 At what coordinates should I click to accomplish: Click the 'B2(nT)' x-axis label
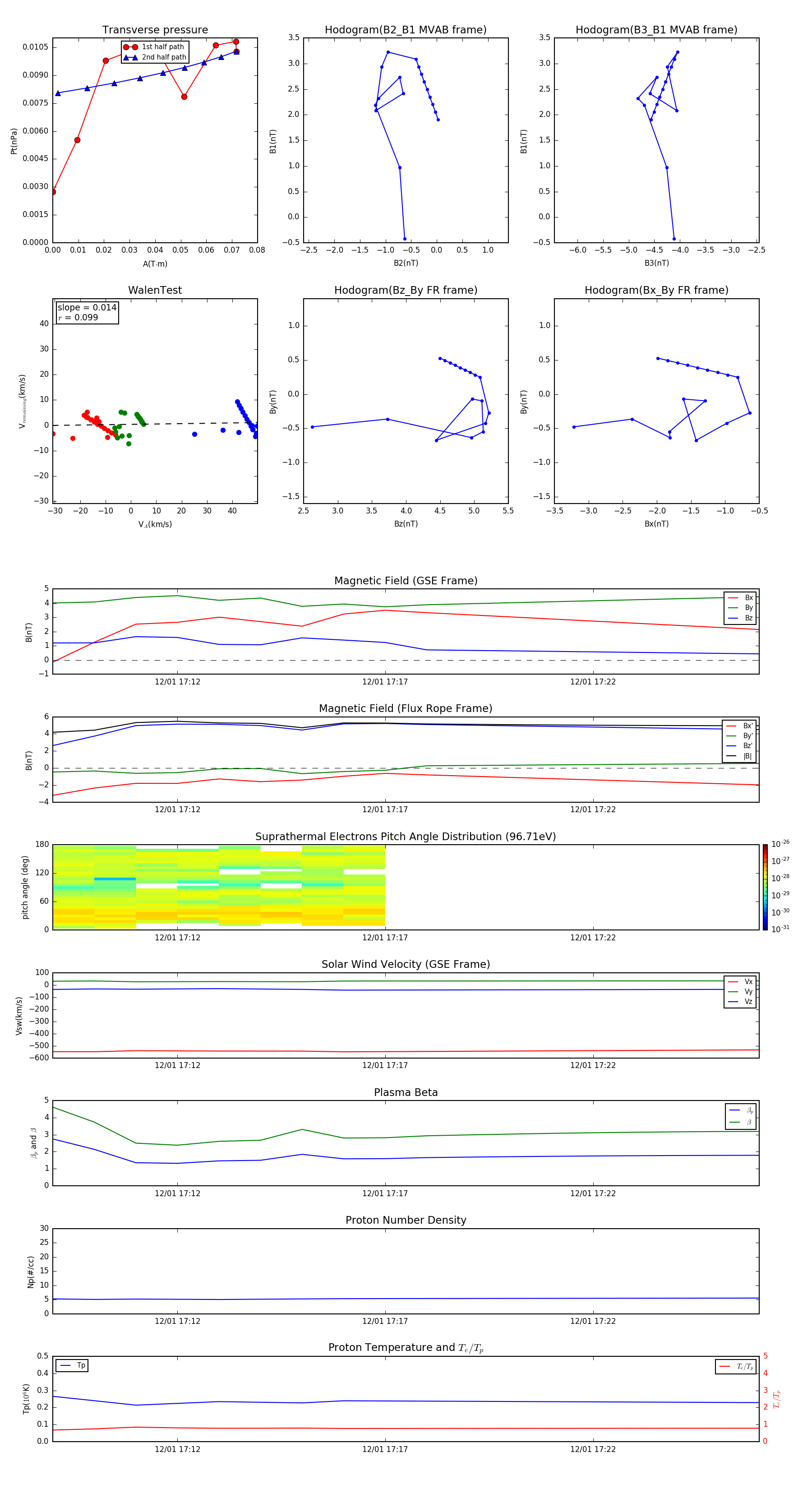click(x=406, y=263)
